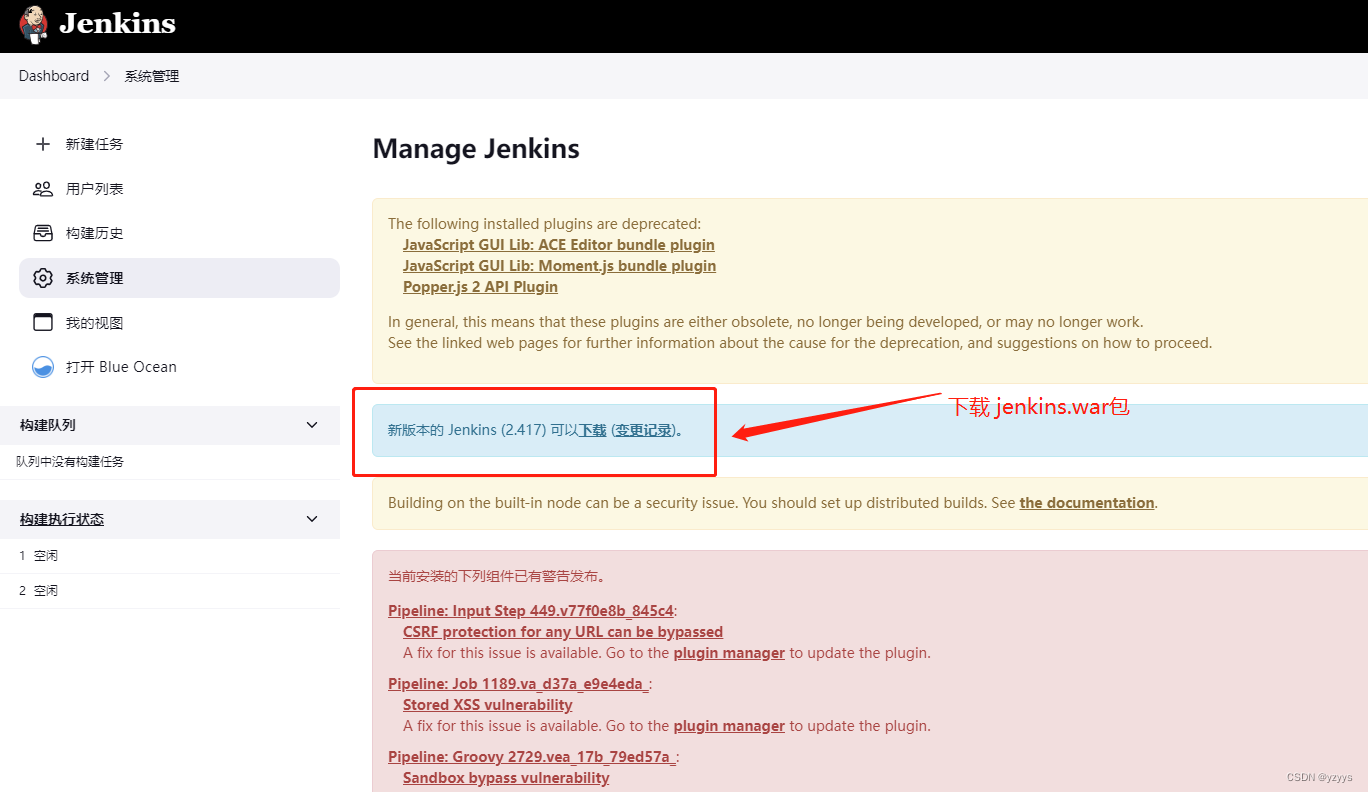Image resolution: width=1368 pixels, height=792 pixels.
Task: Open Moment.js bundle plugin link
Action: tap(560, 266)
